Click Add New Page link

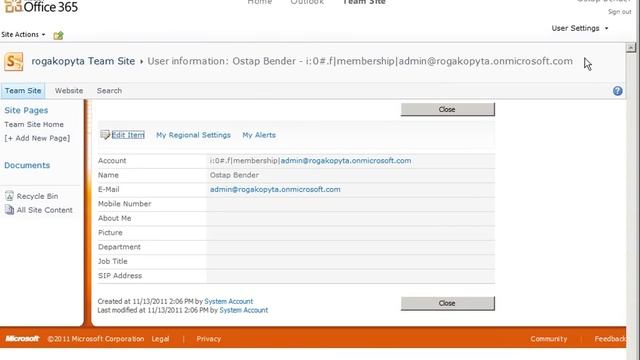37,138
